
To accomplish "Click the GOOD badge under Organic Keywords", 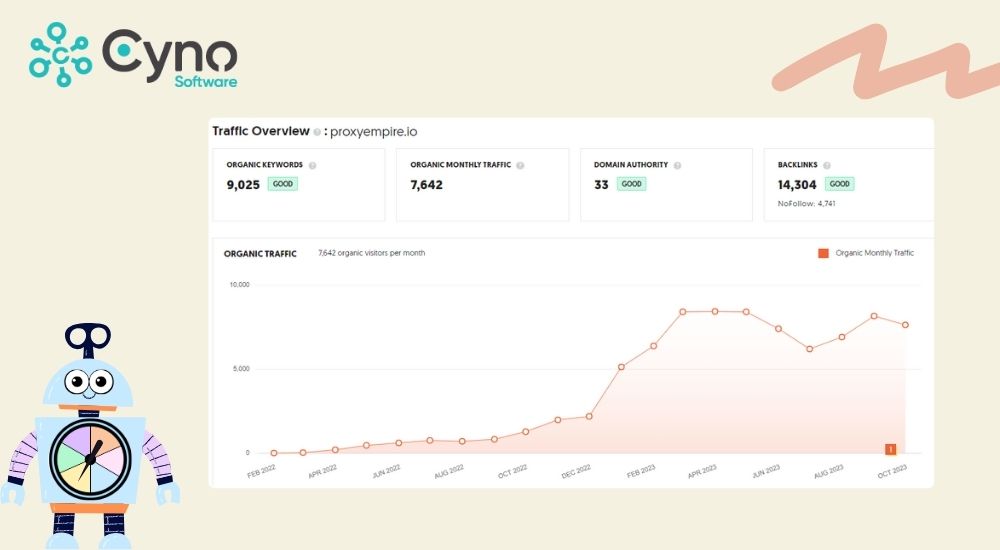I will [x=283, y=184].
